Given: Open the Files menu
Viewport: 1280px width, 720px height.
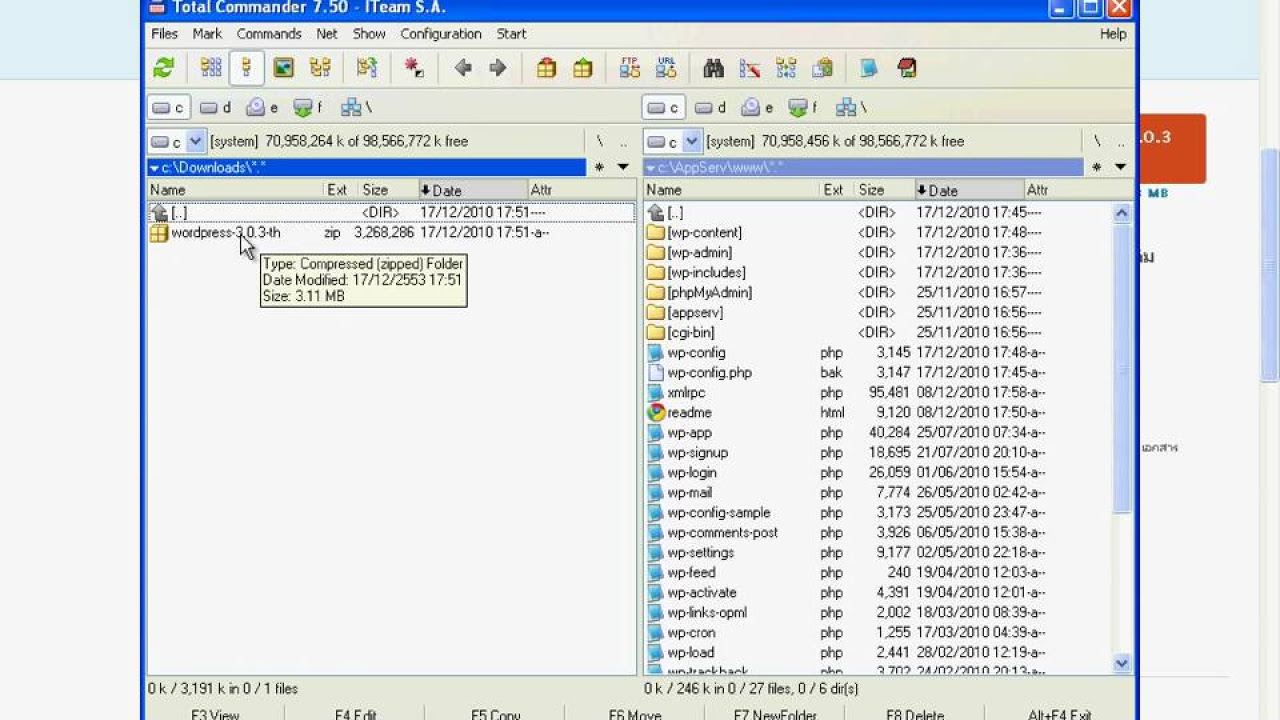Looking at the screenshot, I should (164, 33).
